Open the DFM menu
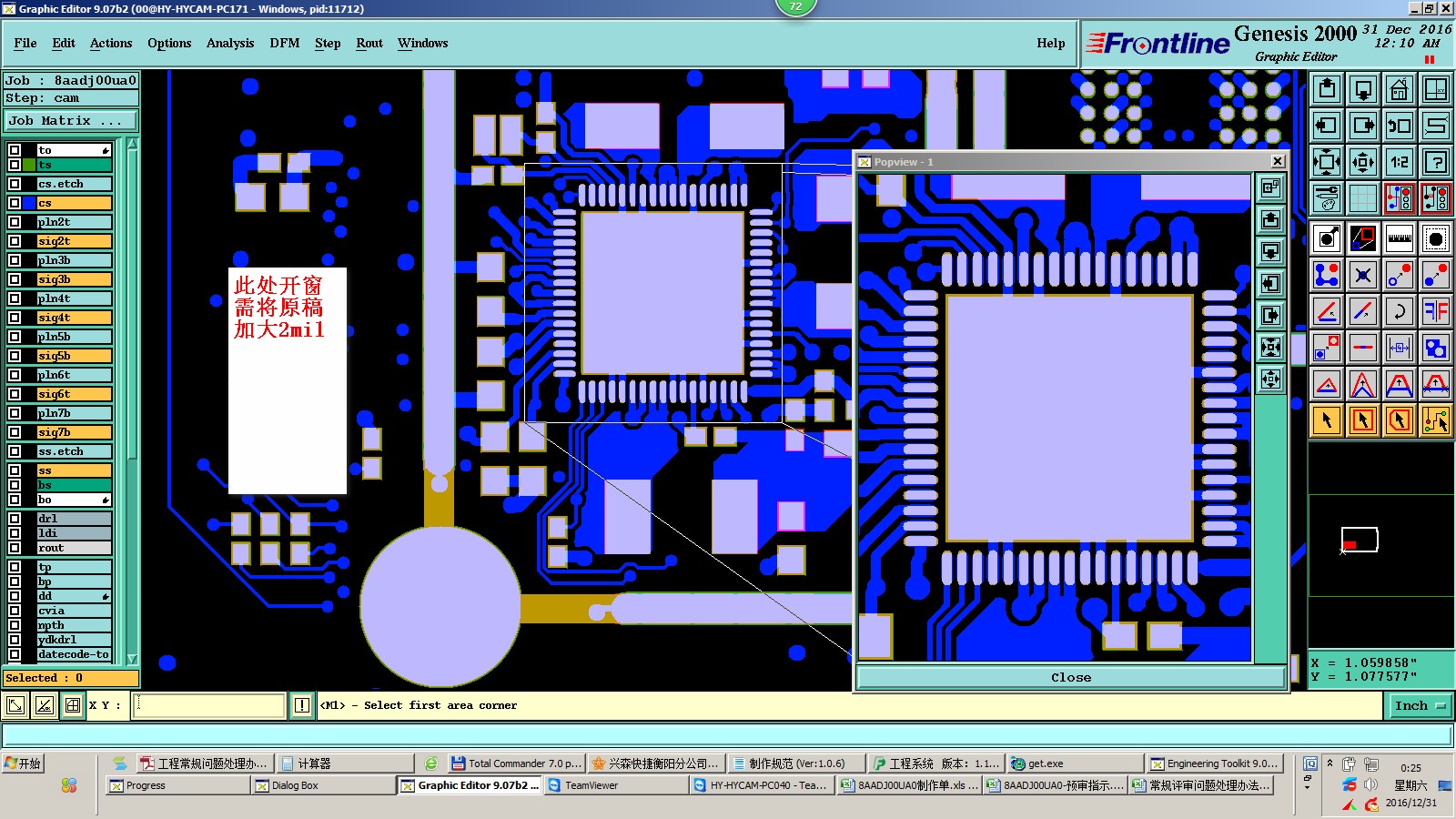The image size is (1456, 819). (285, 43)
